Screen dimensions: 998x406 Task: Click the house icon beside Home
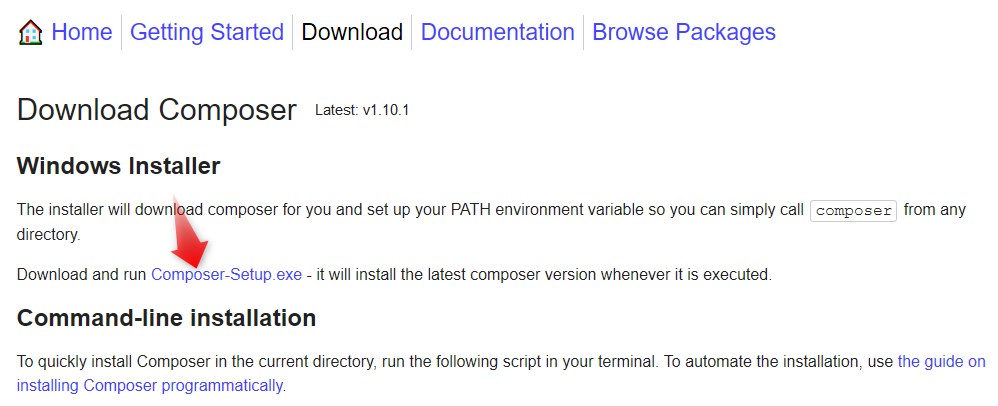point(30,33)
